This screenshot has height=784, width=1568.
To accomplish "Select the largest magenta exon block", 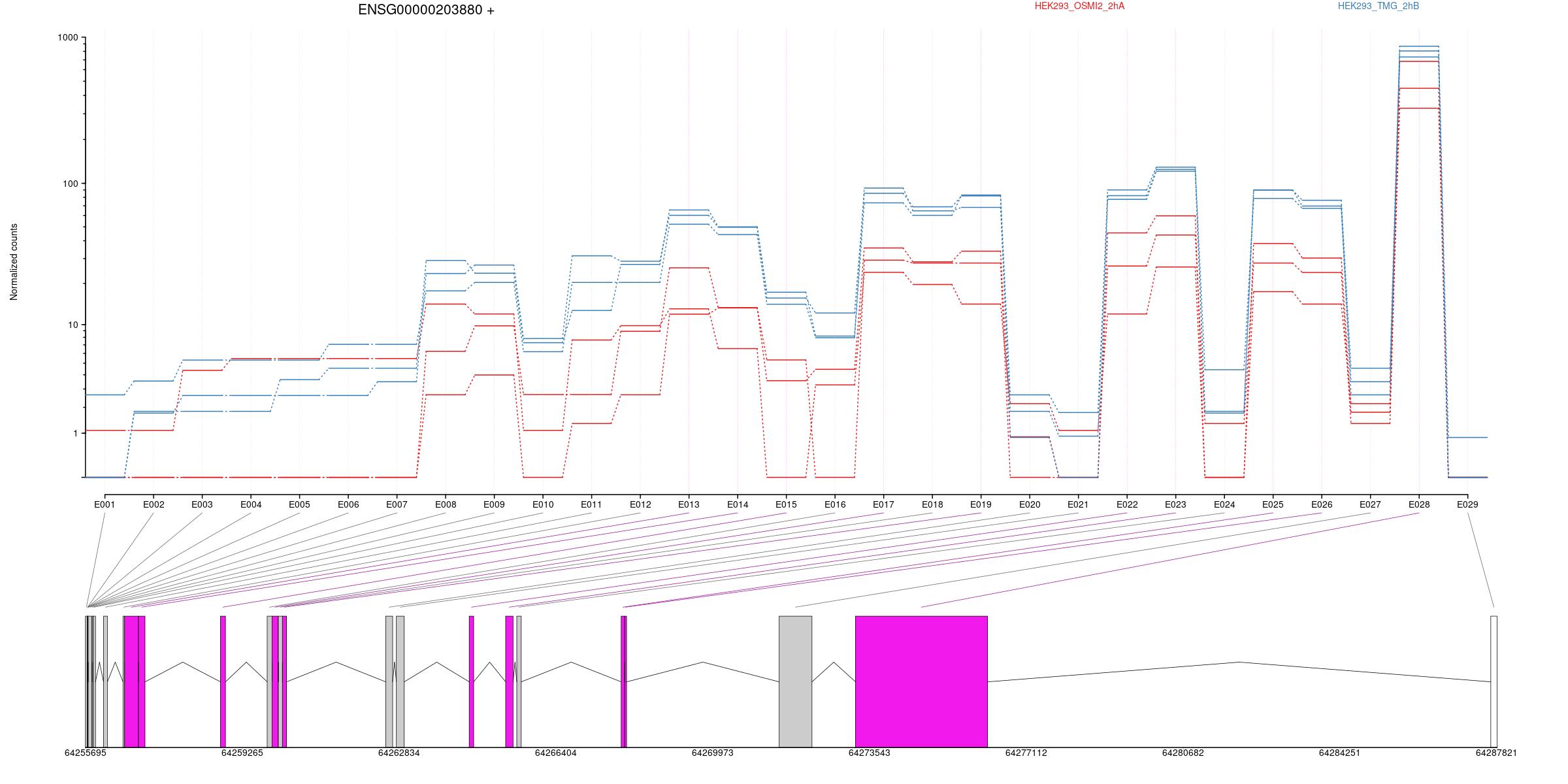I will pos(921,681).
